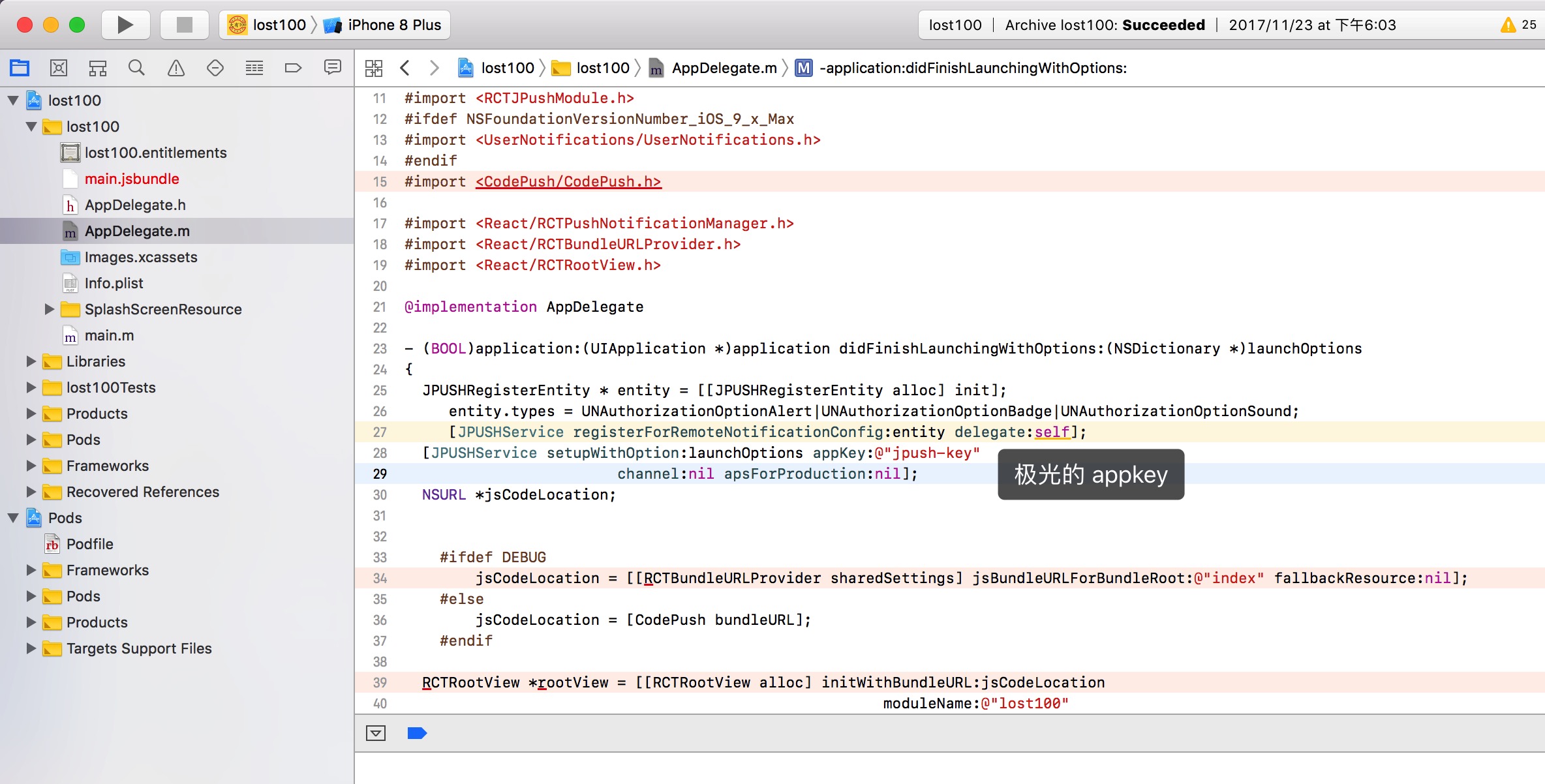The width and height of the screenshot is (1545, 784).
Task: Choose the iPhone 8 Plus destination device
Action: point(383,25)
